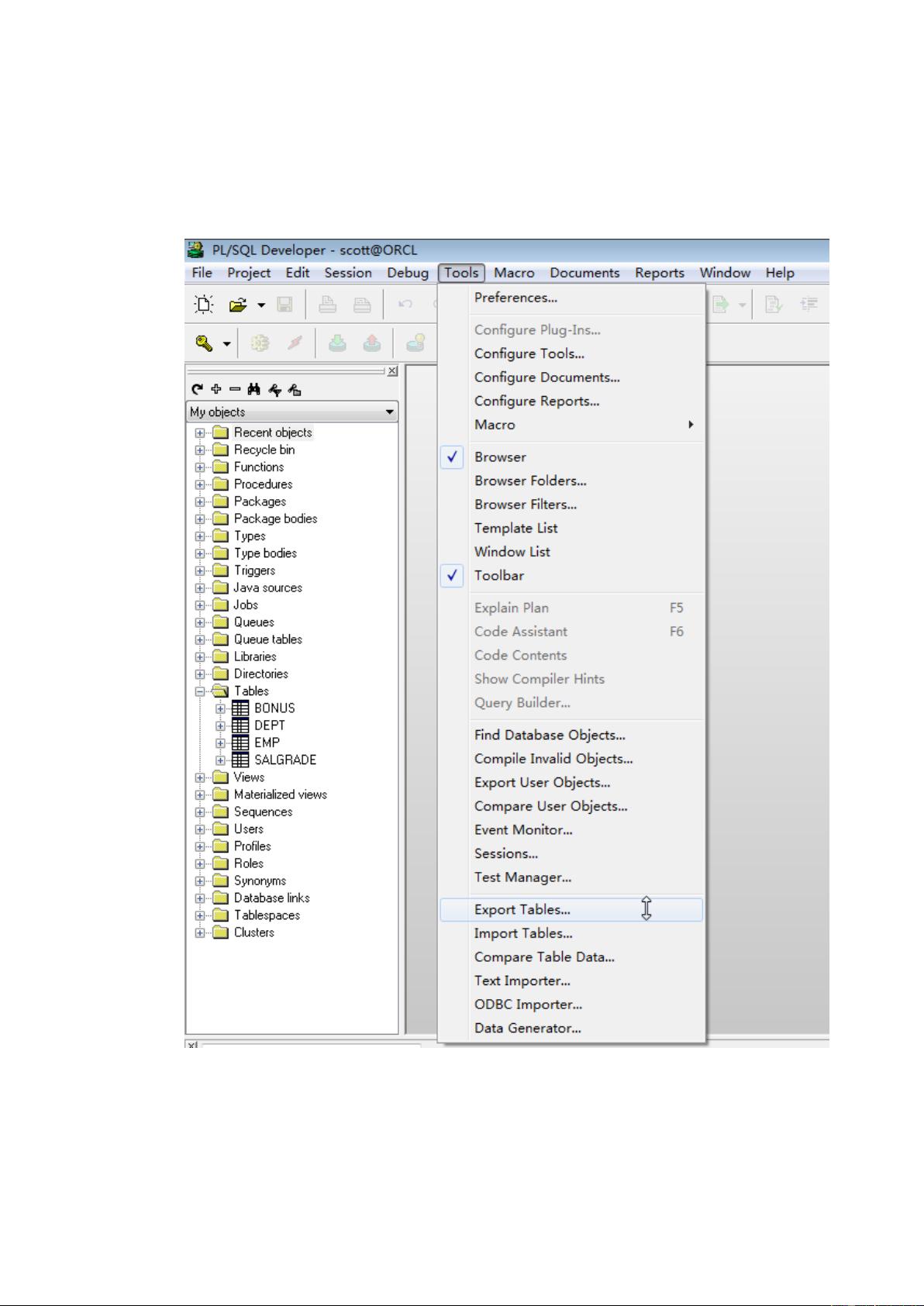Select the Clusters folder in tree

[253, 932]
